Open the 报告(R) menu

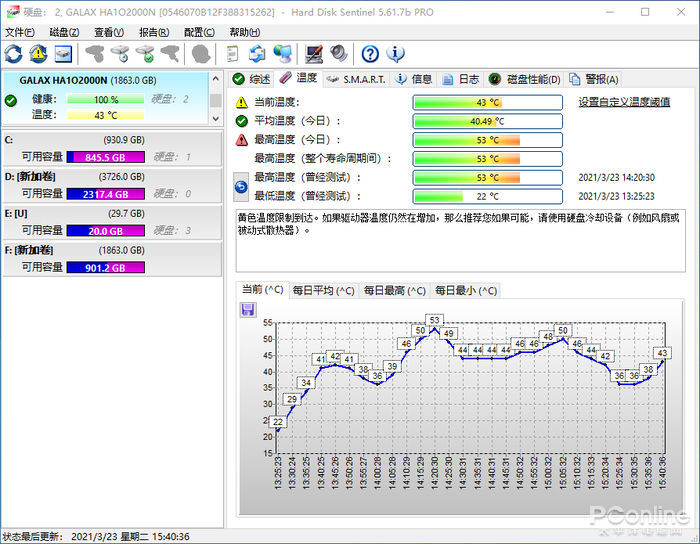point(154,33)
